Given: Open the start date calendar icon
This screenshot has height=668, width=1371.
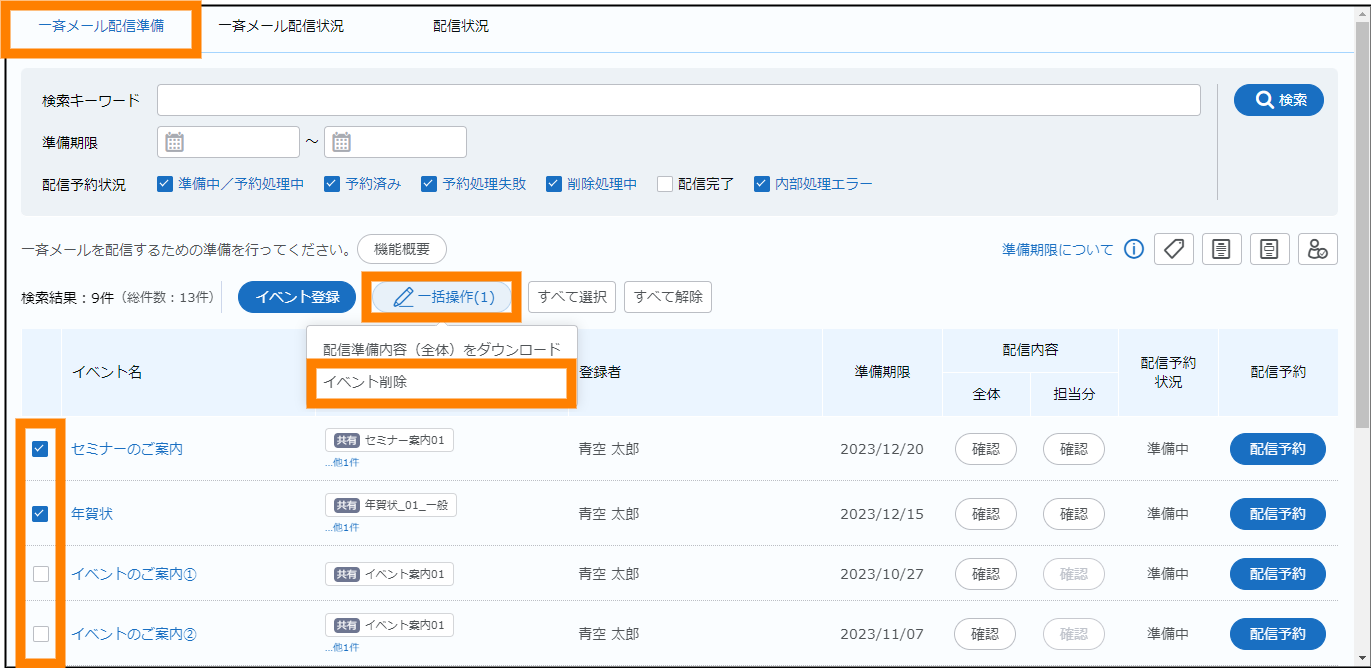Looking at the screenshot, I should tap(174, 142).
